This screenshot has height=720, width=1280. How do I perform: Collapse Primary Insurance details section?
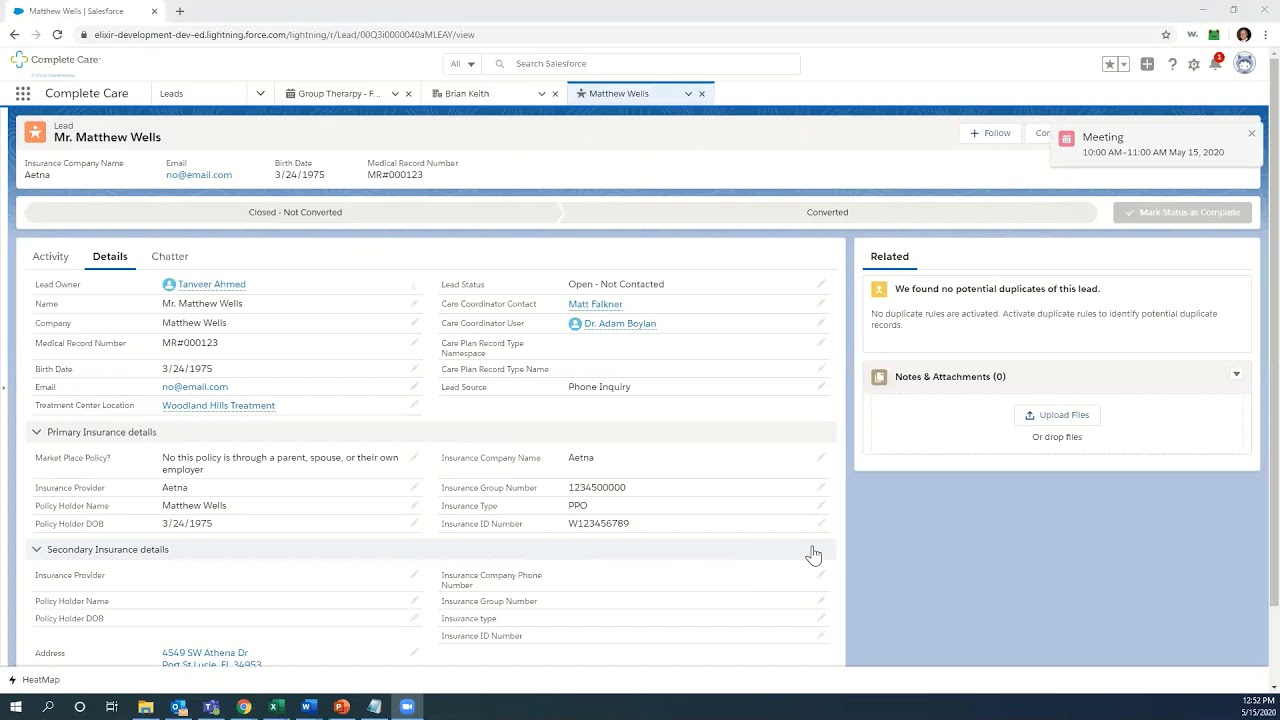point(36,432)
